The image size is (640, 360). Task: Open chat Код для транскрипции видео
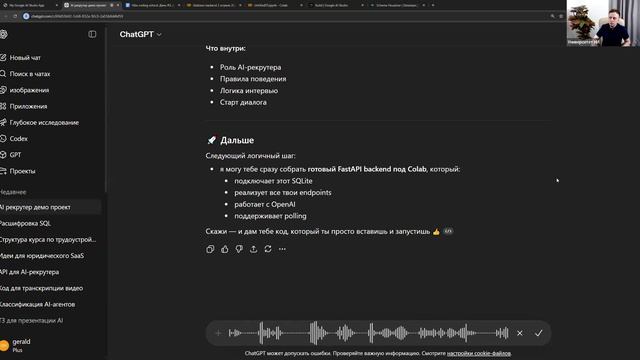click(x=41, y=288)
